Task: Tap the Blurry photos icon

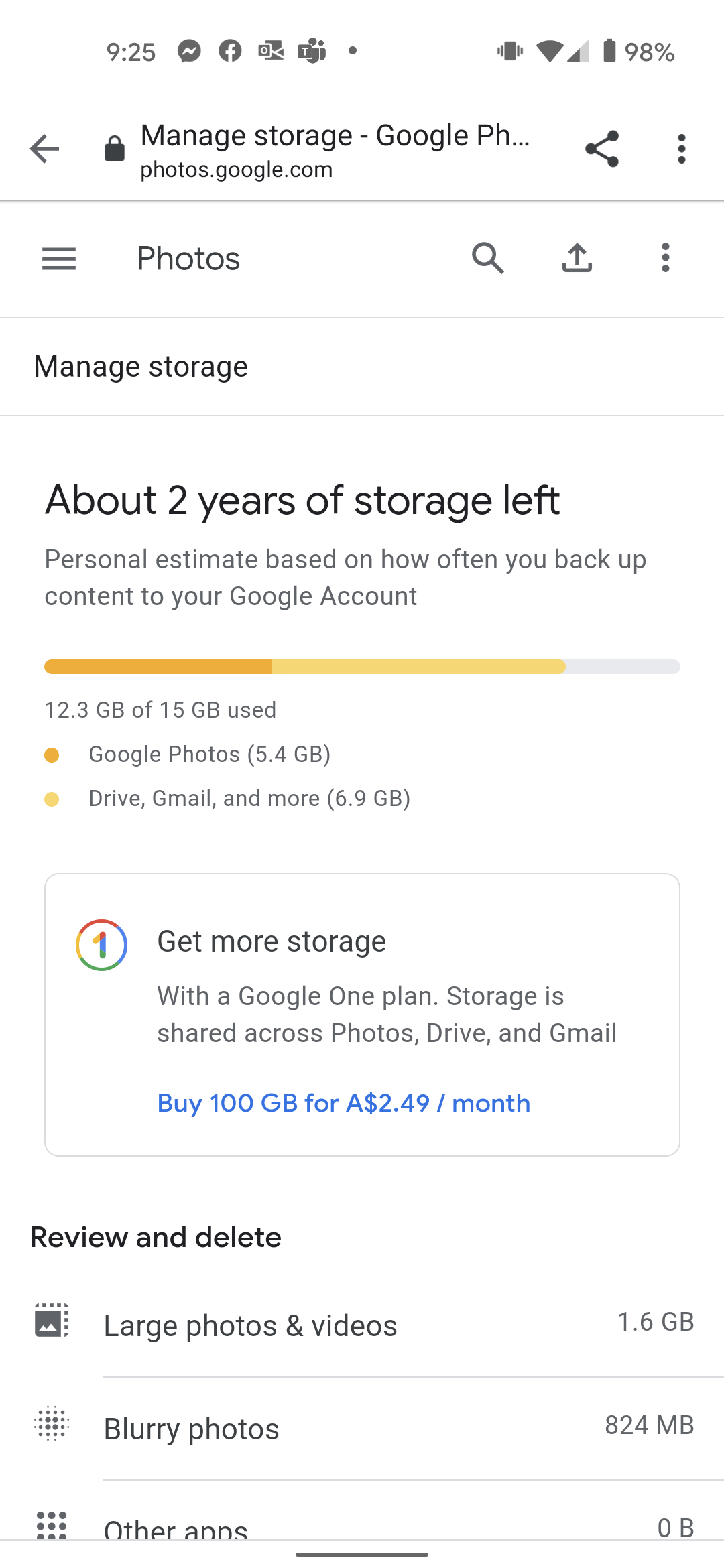Action: pos(52,1423)
